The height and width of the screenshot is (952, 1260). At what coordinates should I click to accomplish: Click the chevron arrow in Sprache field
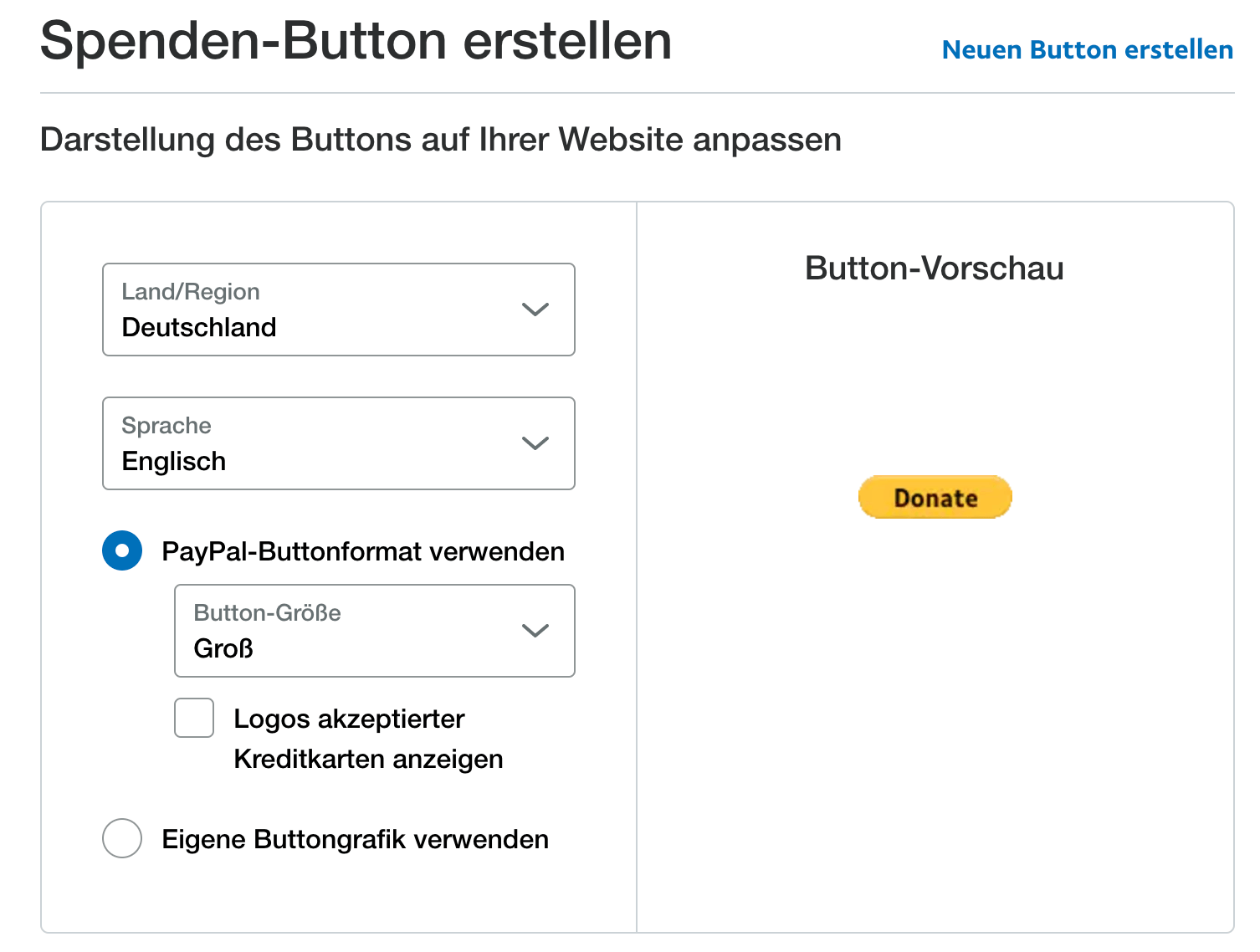tap(535, 443)
